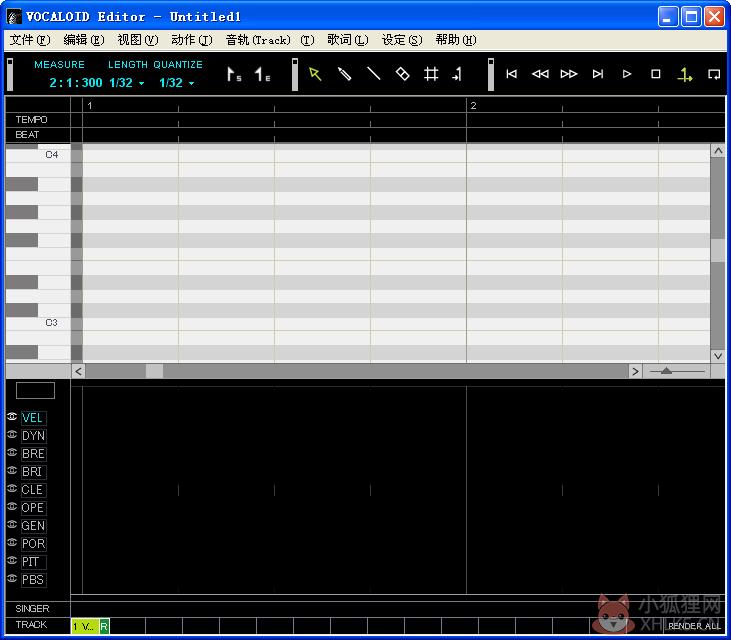Select the PIT control parameter
This screenshot has height=640, width=731.
coord(33,562)
